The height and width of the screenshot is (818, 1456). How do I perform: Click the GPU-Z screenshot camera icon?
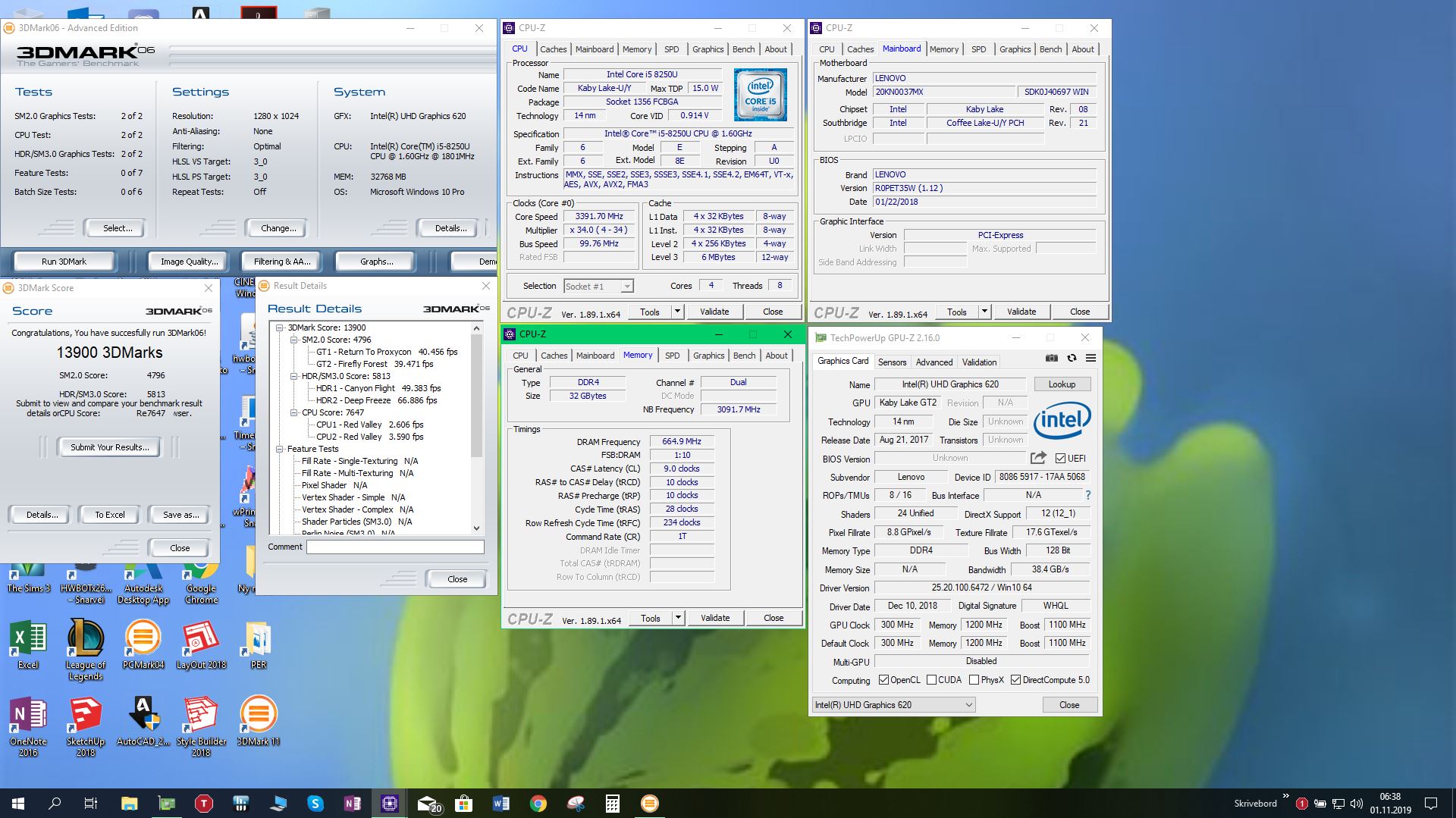tap(1051, 358)
